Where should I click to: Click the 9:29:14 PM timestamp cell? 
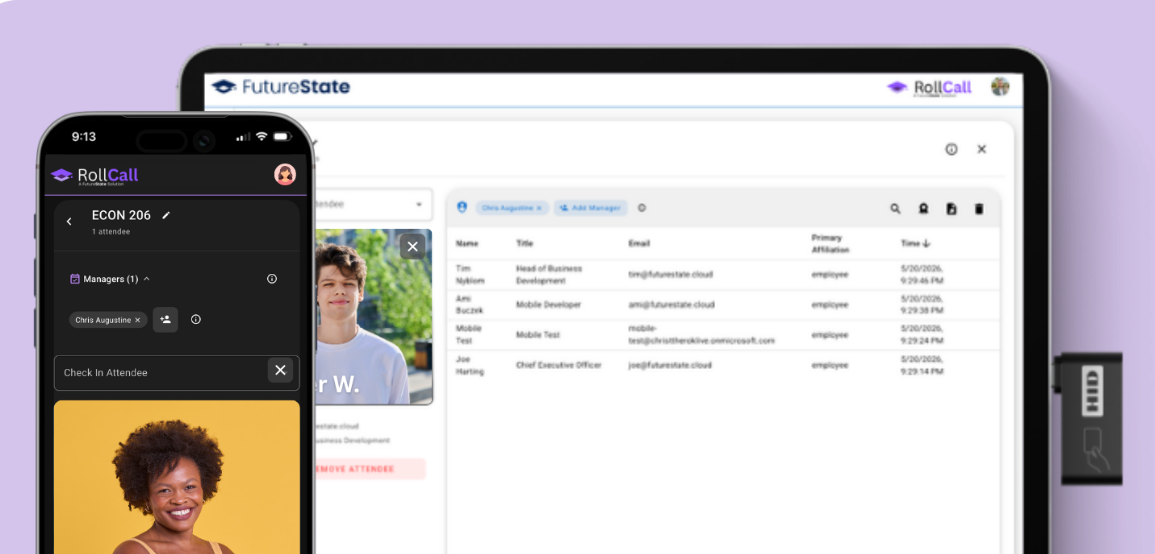(x=921, y=365)
